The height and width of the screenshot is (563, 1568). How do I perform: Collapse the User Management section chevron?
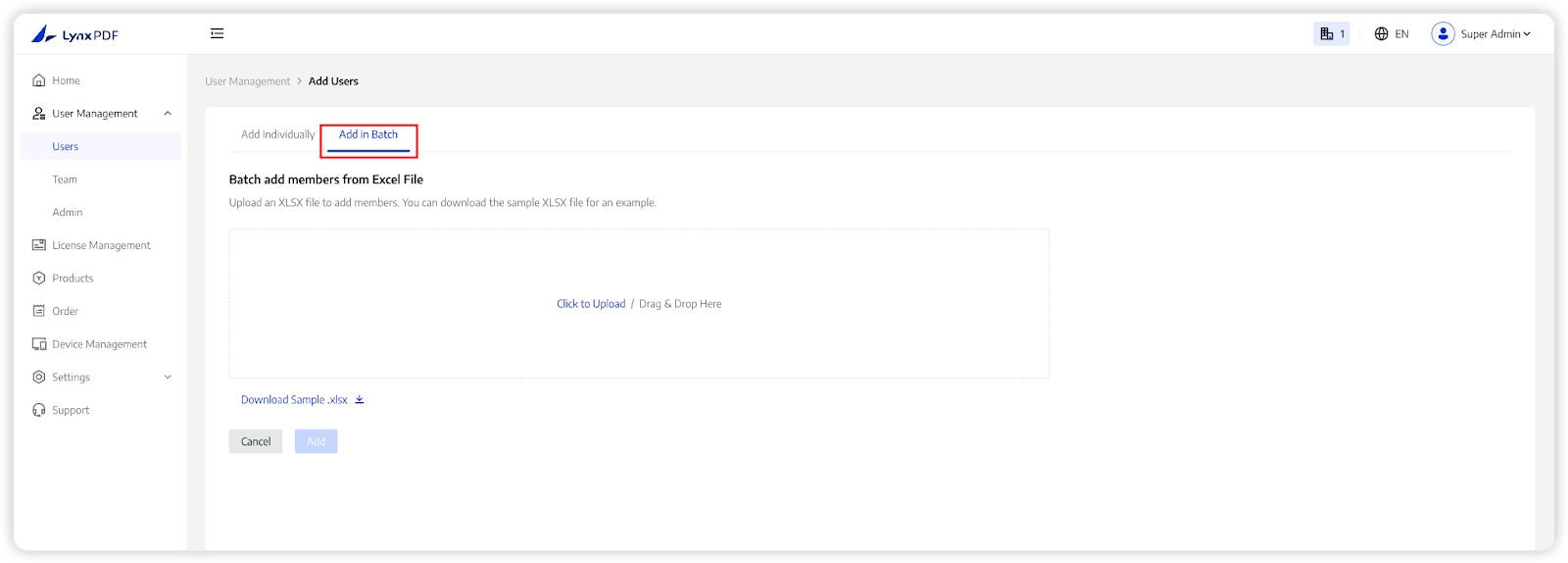coord(168,114)
